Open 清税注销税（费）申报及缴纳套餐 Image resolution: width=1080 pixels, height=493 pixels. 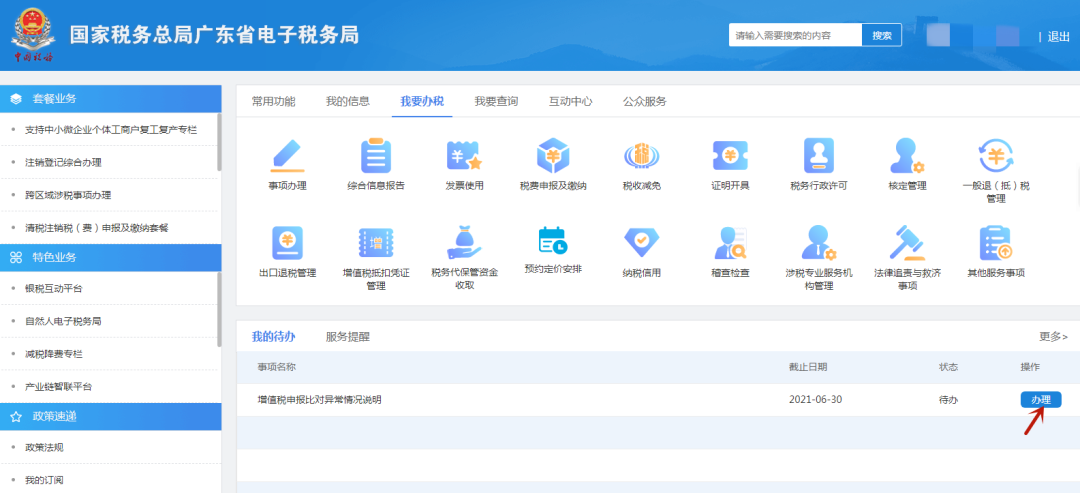point(96,228)
